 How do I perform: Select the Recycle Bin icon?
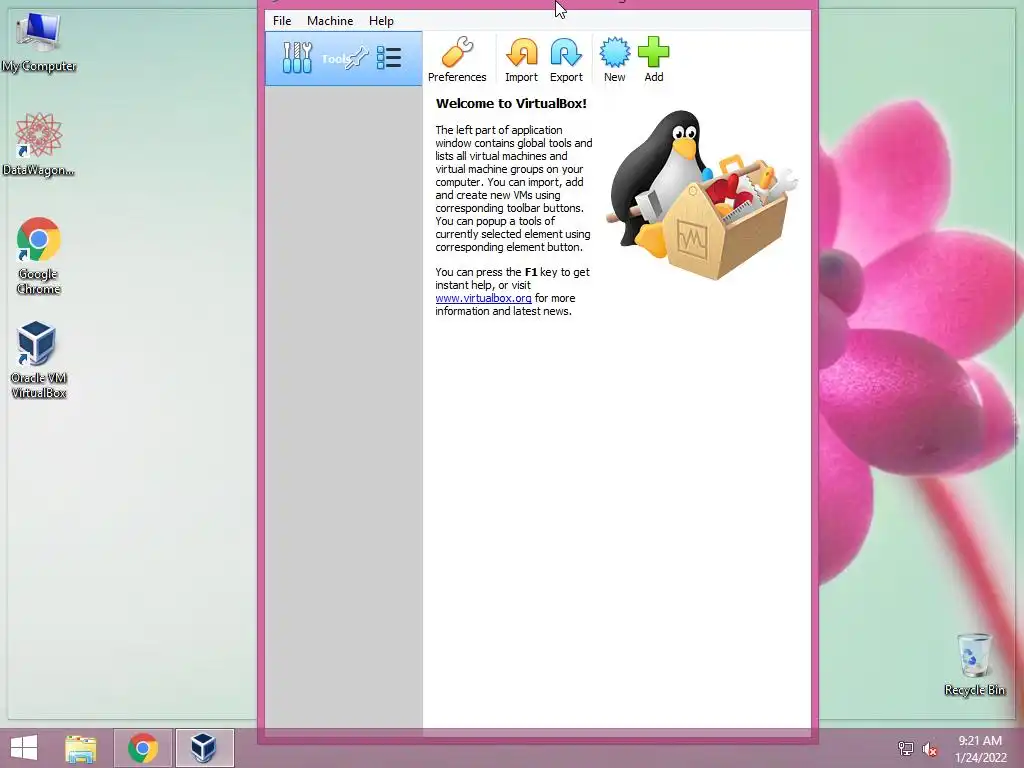974,664
